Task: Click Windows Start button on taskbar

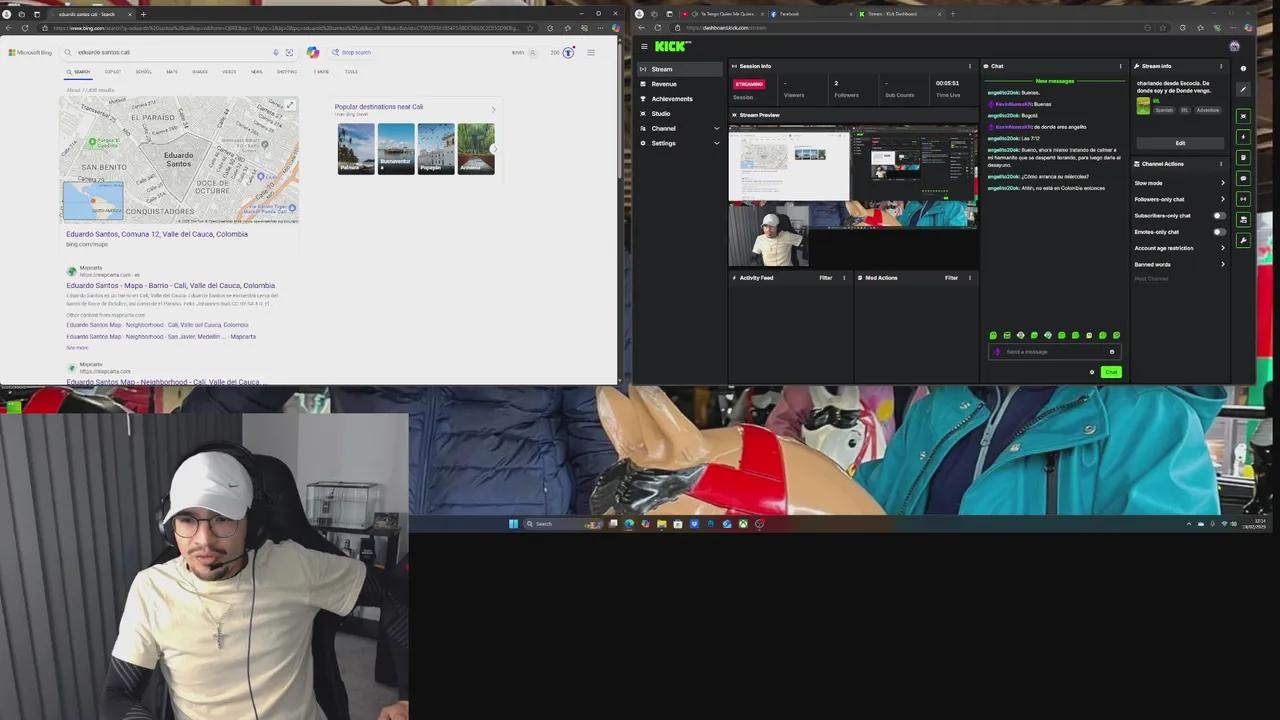Action: click(x=514, y=524)
